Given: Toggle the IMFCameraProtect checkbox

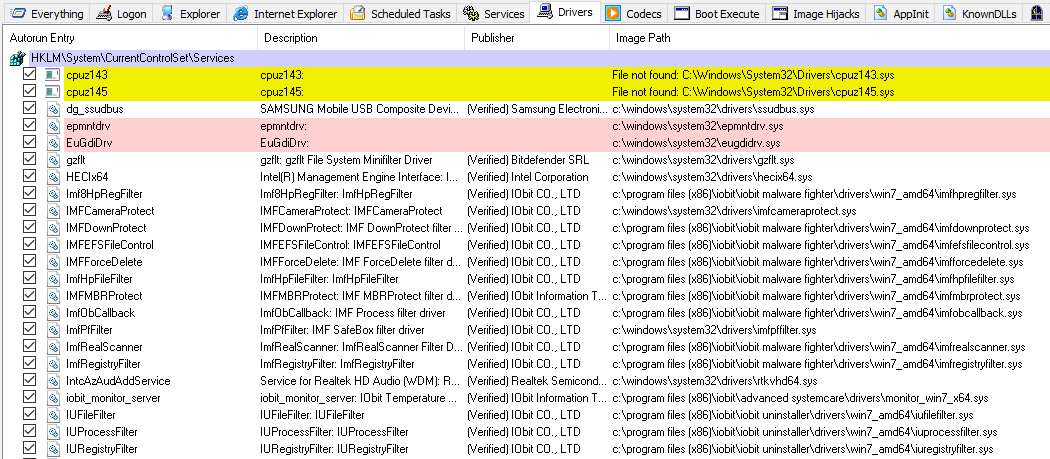Looking at the screenshot, I should pyautogui.click(x=29, y=211).
